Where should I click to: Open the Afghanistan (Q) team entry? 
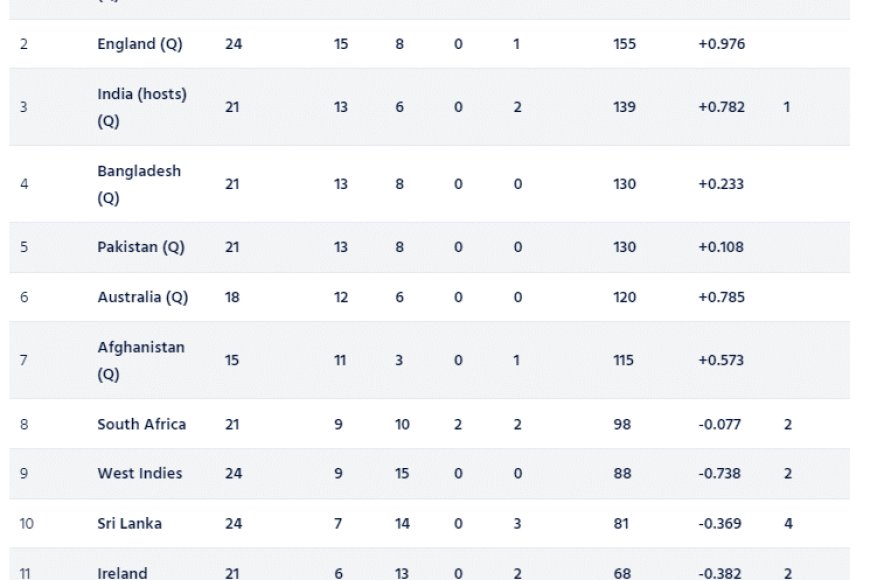coord(141,361)
